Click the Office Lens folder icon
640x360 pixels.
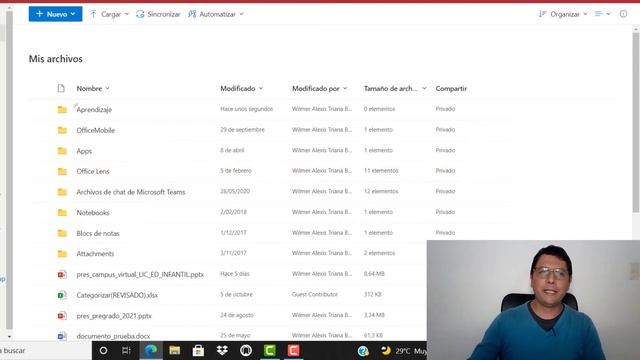pos(62,171)
